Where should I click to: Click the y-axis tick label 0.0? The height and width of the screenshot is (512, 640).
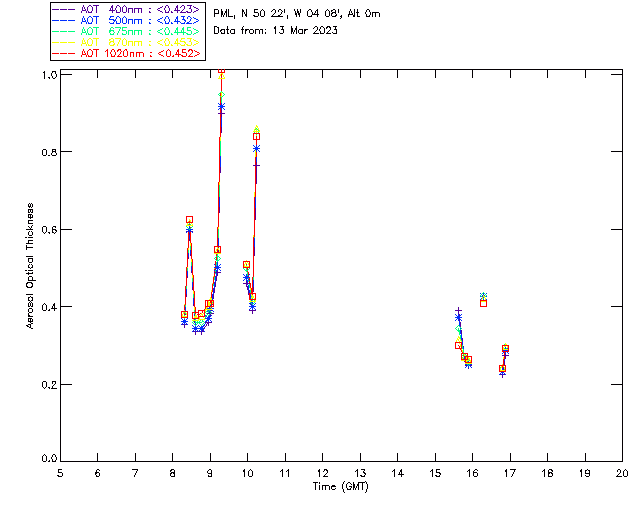point(49,459)
